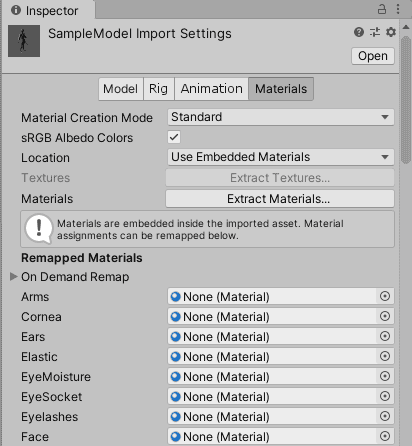The image size is (412, 446).
Task: Click the Arms material field
Action: 281,296
